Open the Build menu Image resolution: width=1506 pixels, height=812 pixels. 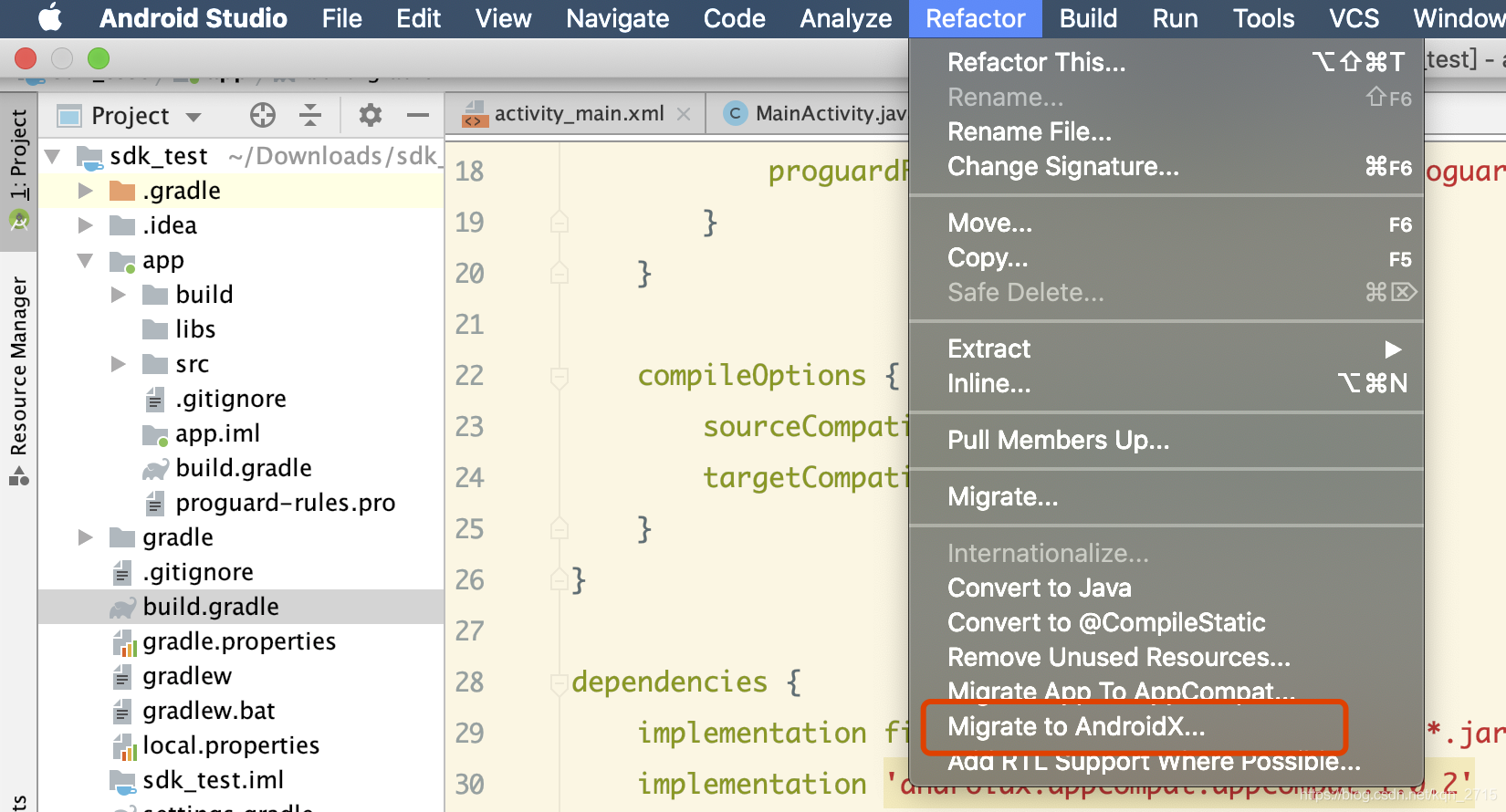click(1088, 18)
